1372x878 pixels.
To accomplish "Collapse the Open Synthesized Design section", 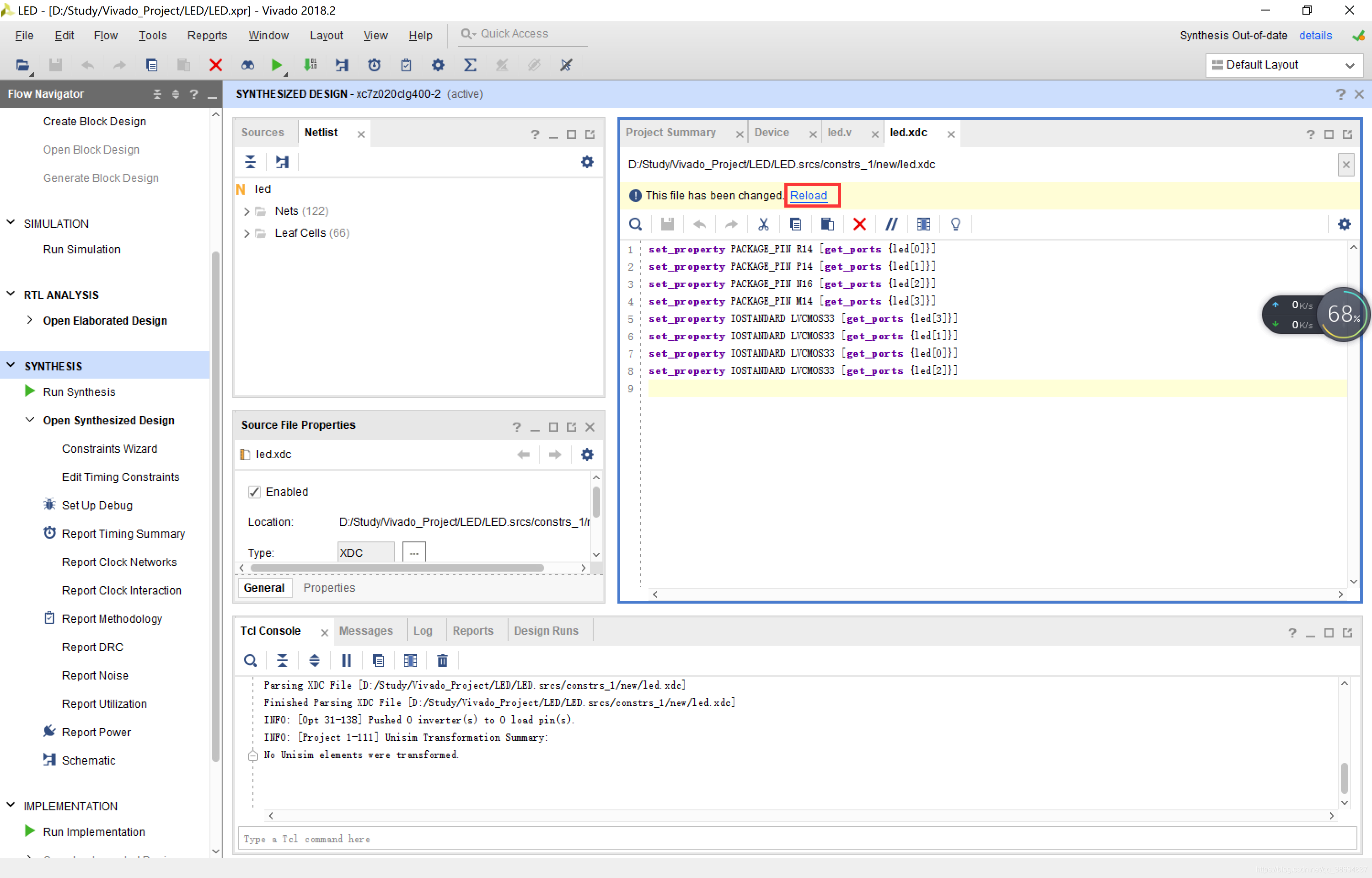I will (x=30, y=420).
